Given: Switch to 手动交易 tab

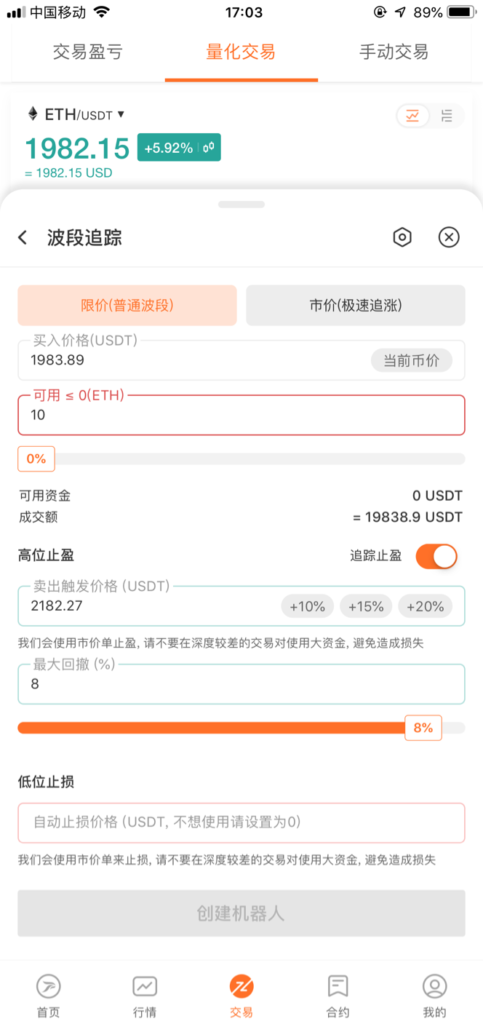Looking at the screenshot, I should pos(394,52).
